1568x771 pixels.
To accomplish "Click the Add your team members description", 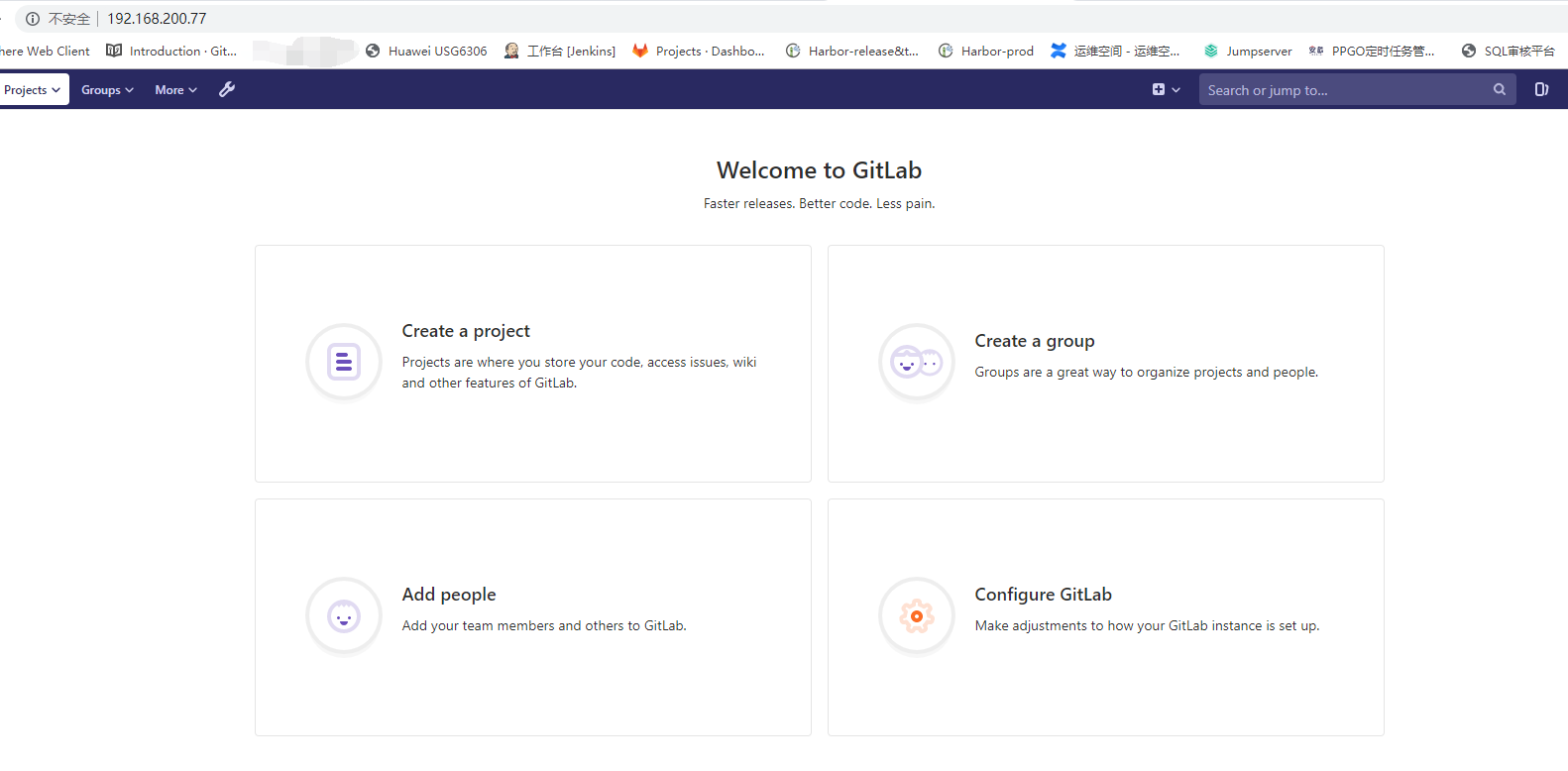I will click(x=544, y=625).
